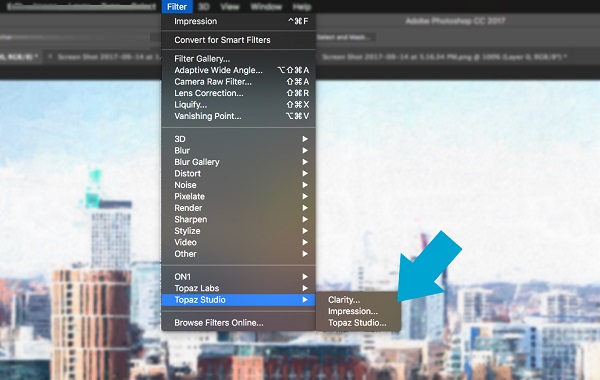Expand the Noise submenu arrow
The height and width of the screenshot is (380, 600).
coord(305,185)
